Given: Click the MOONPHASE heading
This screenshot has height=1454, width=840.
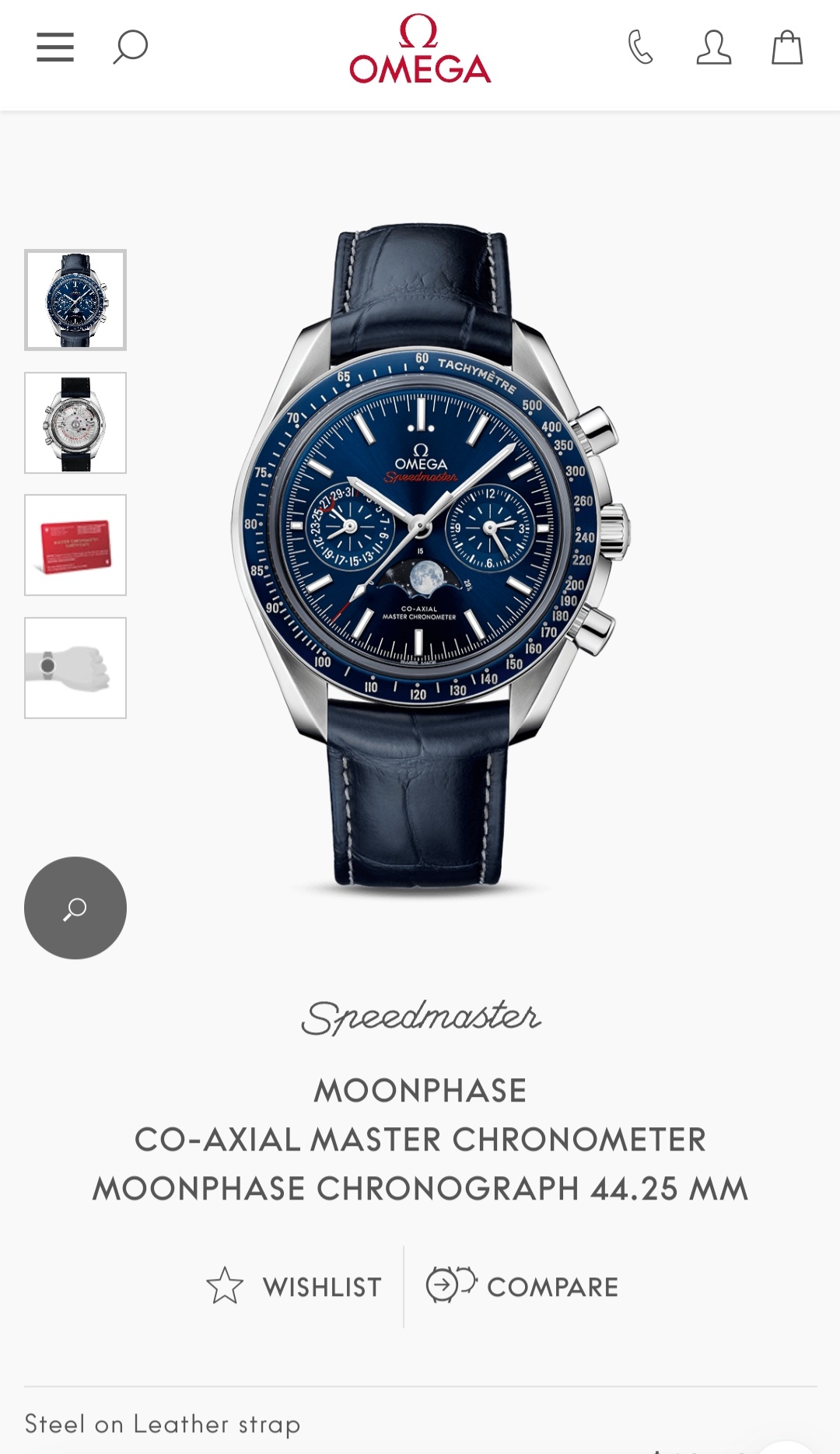Looking at the screenshot, I should pyautogui.click(x=420, y=1091).
